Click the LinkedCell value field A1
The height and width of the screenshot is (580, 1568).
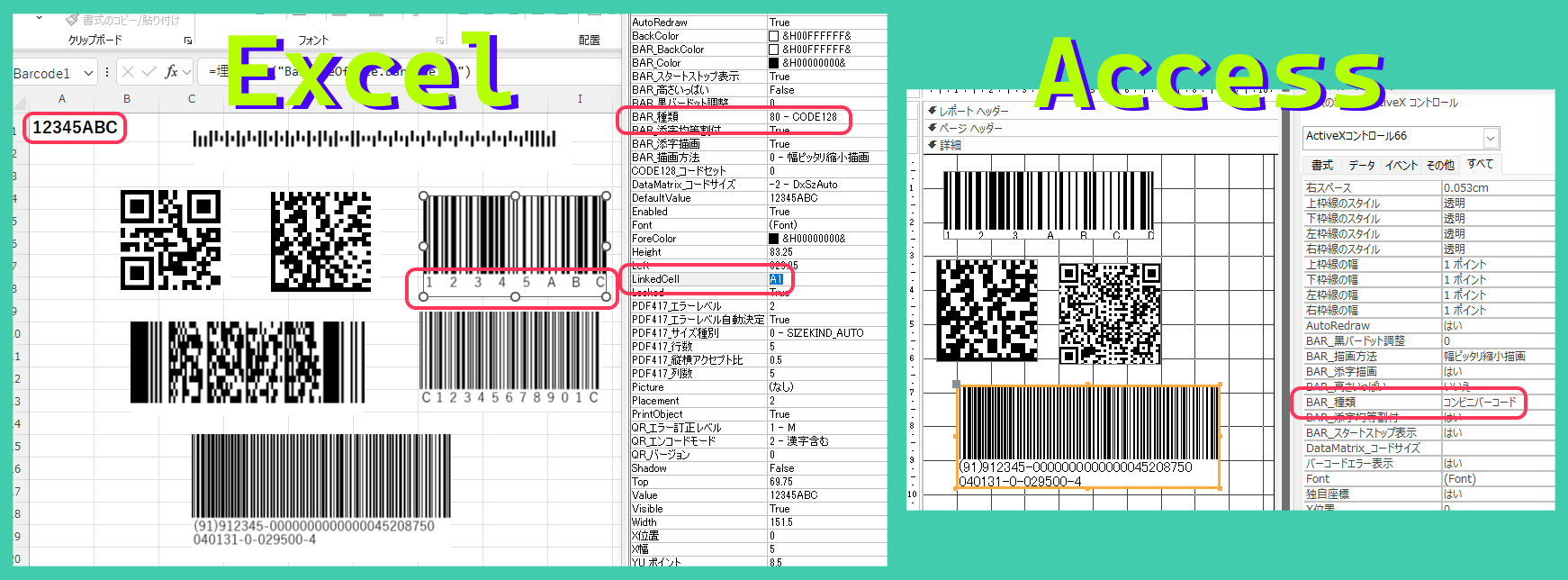[777, 279]
